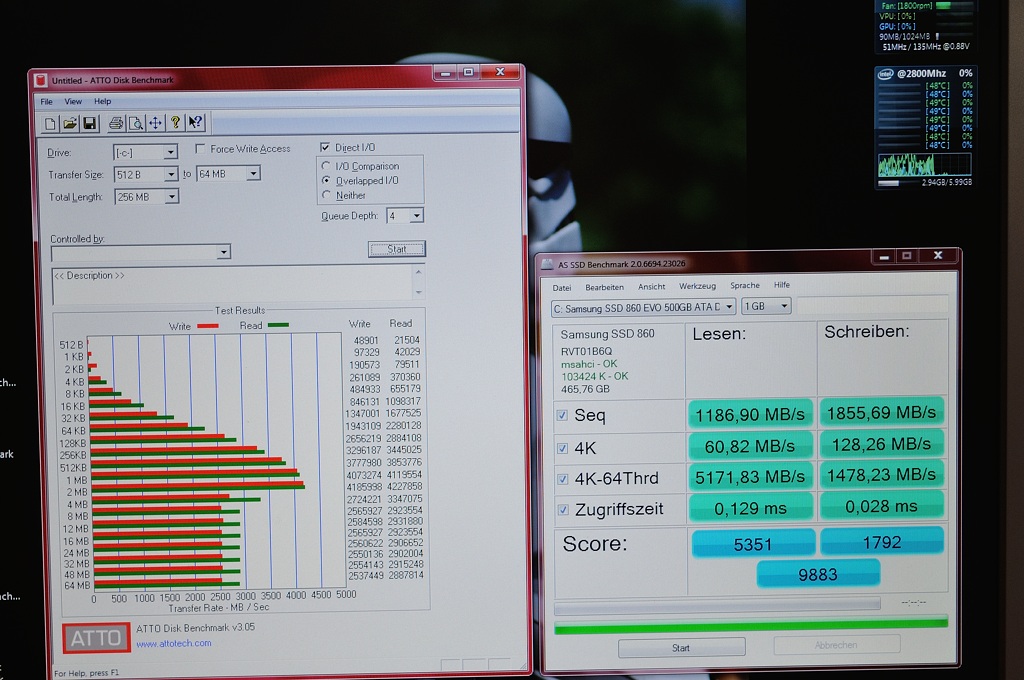Click the 4K write value 128,26 MB/s
The width and height of the screenshot is (1024, 680).
[881, 444]
